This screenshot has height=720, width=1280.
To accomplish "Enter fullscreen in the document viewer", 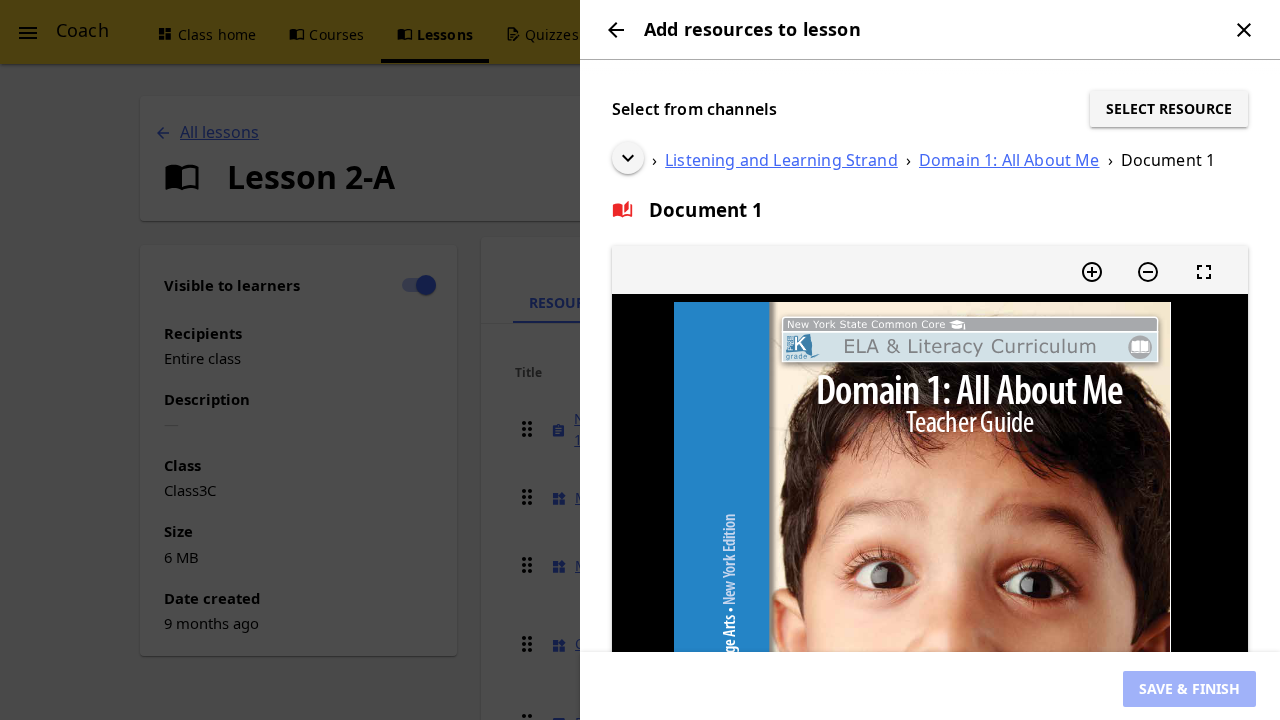I will coord(1204,272).
